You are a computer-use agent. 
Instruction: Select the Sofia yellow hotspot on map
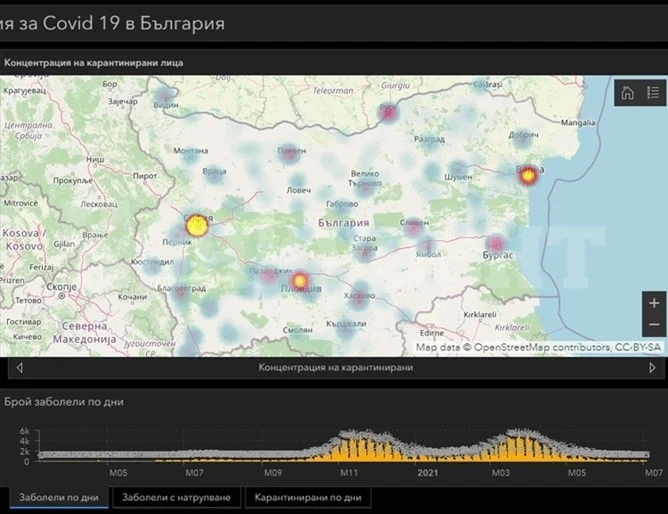point(197,225)
